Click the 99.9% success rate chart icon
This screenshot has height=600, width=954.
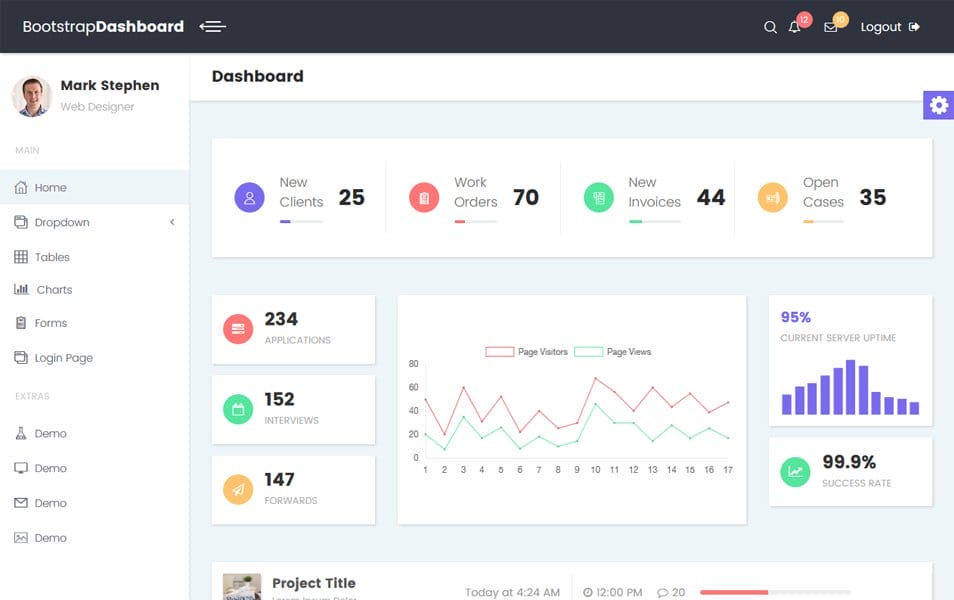795,470
